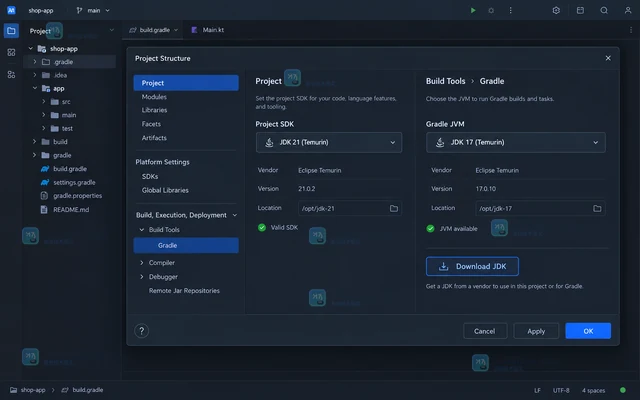Click Build Tools in the breadcrumb

point(445,81)
